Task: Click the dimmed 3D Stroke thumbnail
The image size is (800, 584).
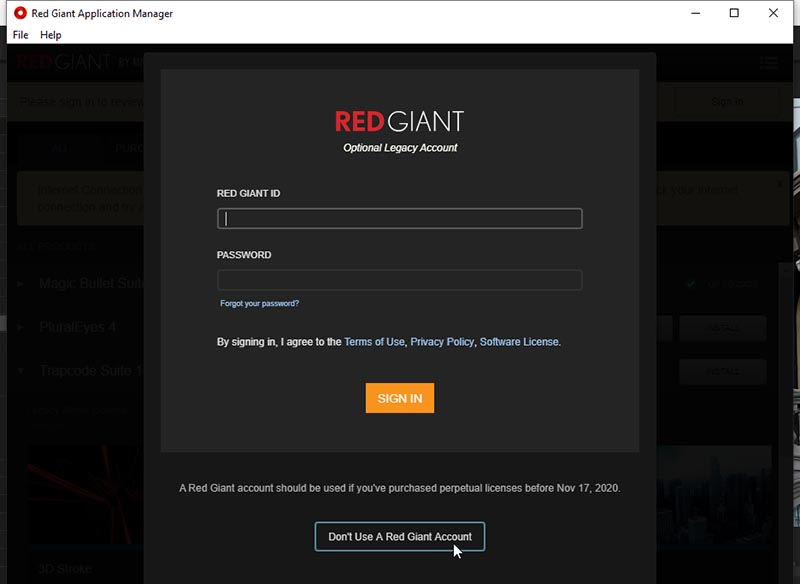Action: click(85, 495)
